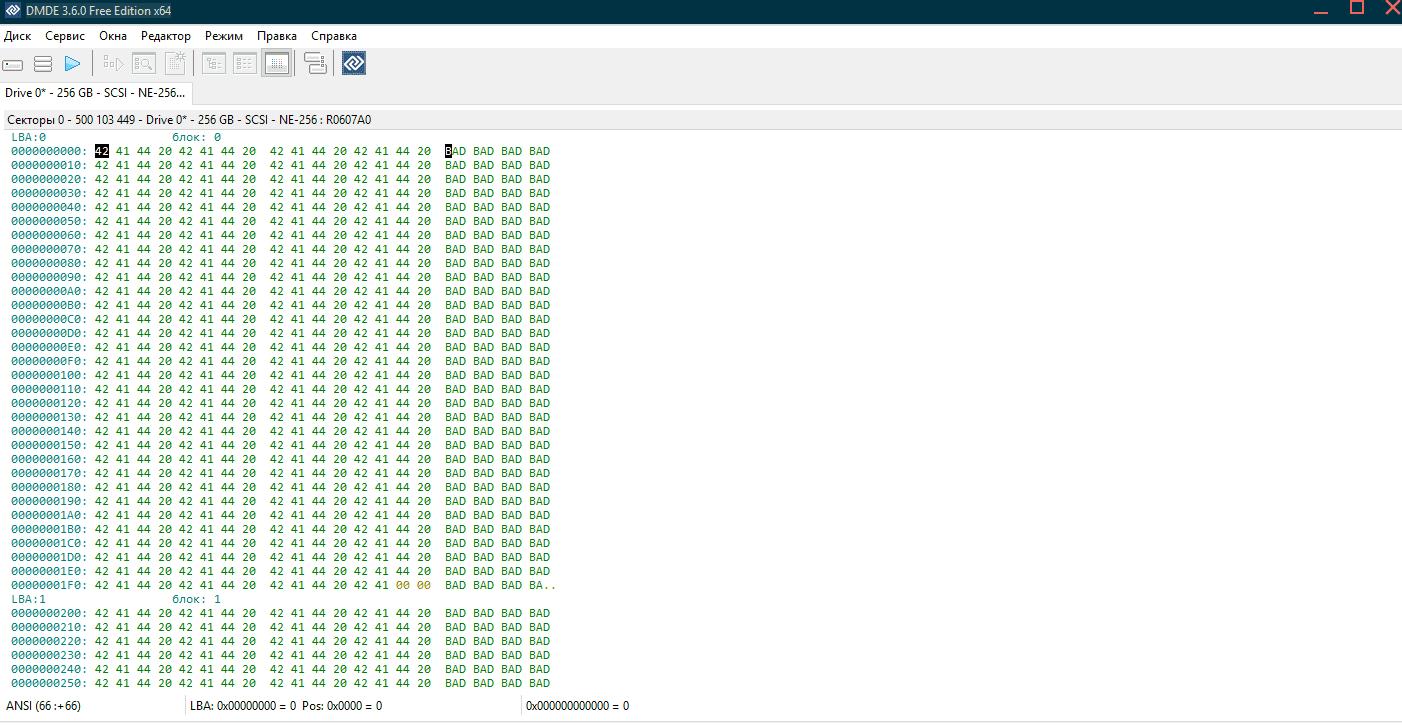Click the ANSI (66 :+66) status entry

click(x=44, y=706)
